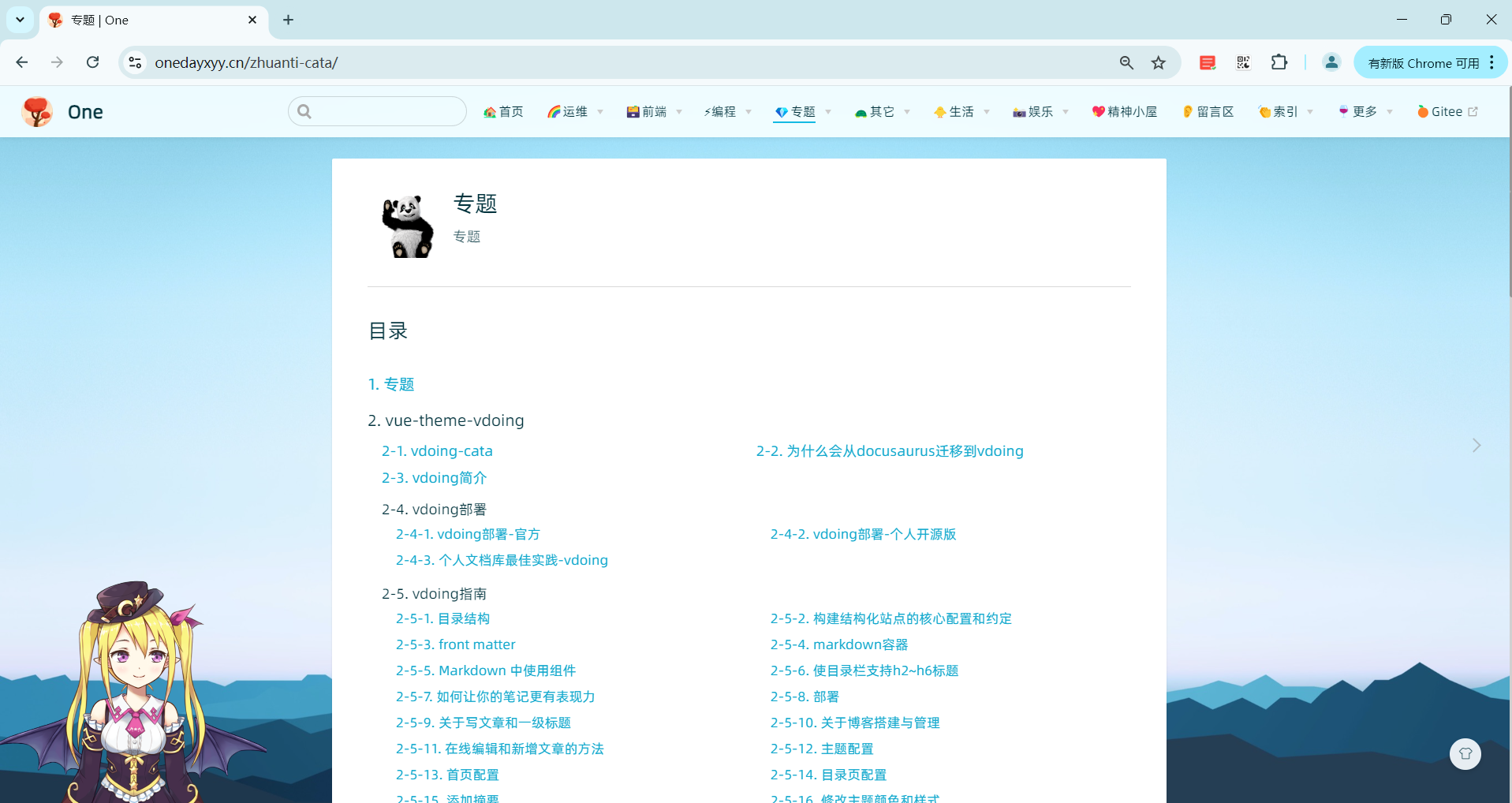1512x803 pixels.
Task: Open the tab search down arrow
Action: pyautogui.click(x=20, y=20)
